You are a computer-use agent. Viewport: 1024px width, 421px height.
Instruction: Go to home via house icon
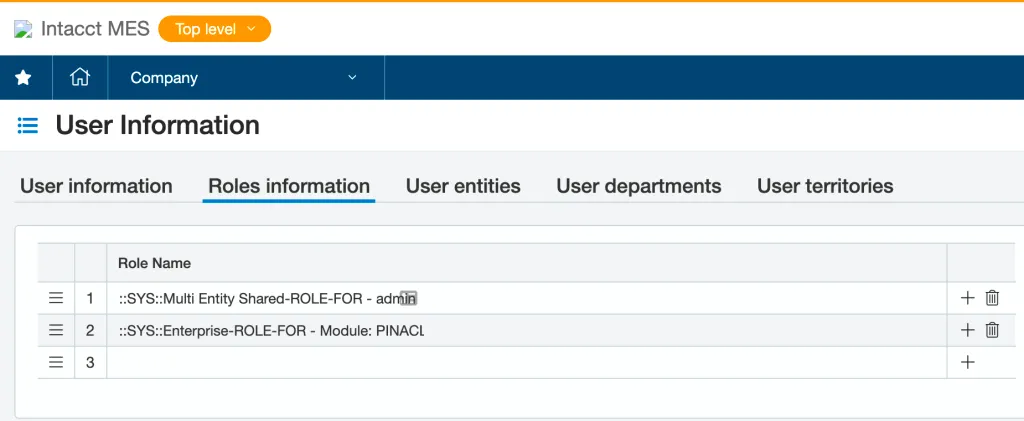(x=80, y=78)
